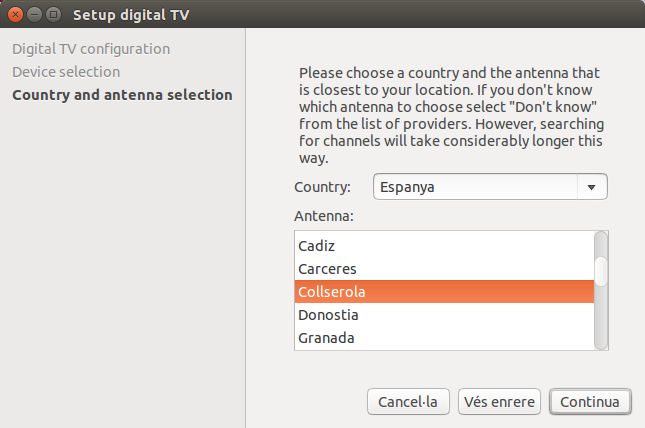Image resolution: width=645 pixels, height=428 pixels.
Task: Select Country and antenna selection step
Action: (122, 95)
